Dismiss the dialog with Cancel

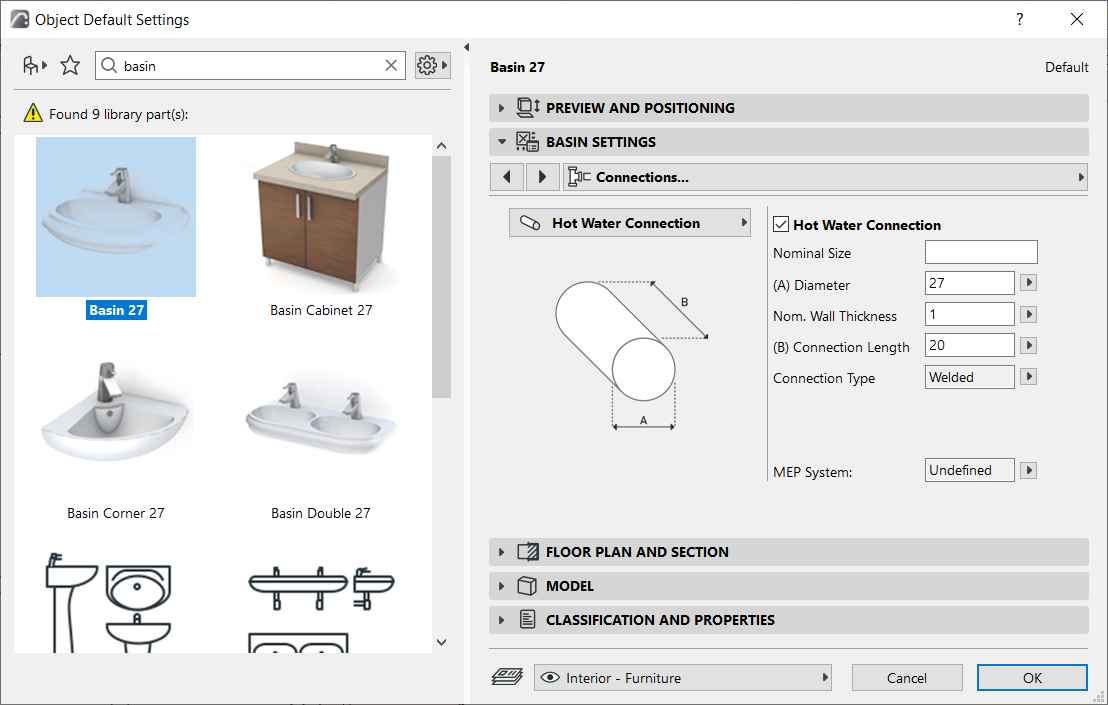tap(906, 677)
